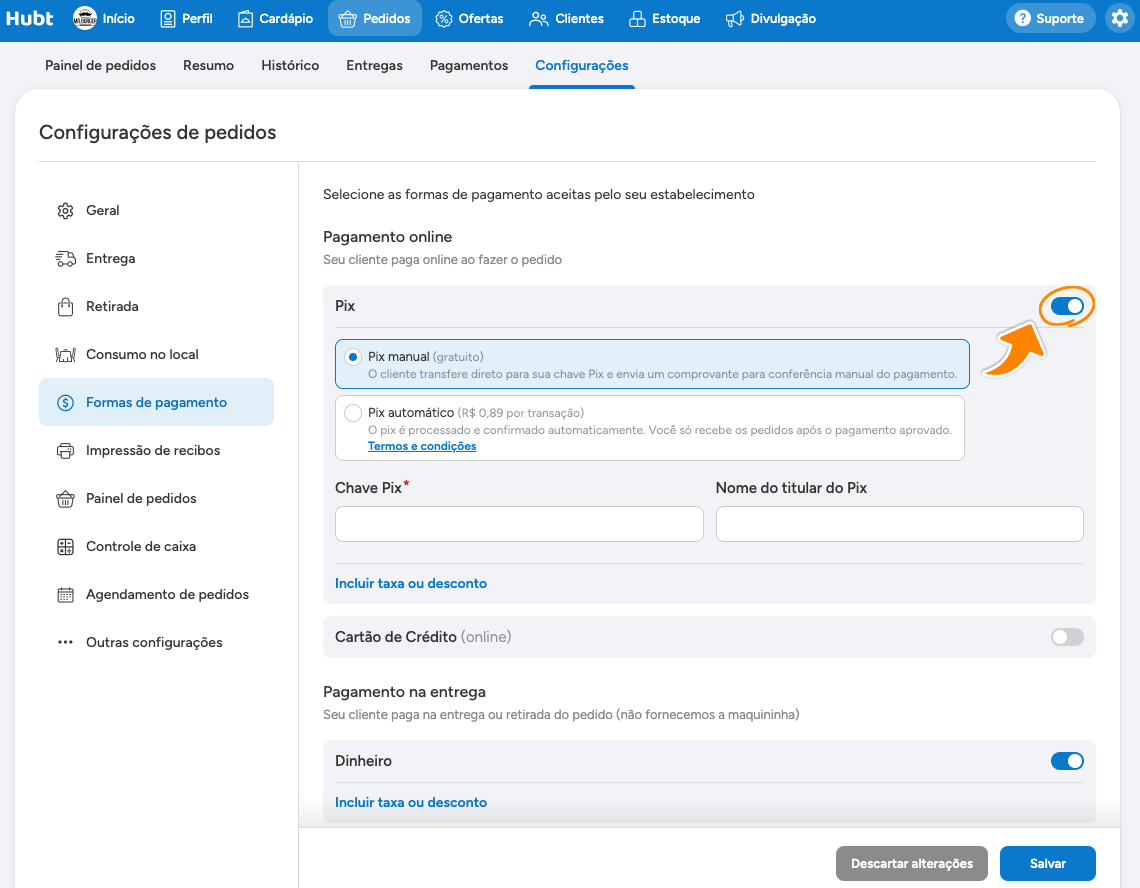1140x888 pixels.
Task: Click the sidebar Painel de pedidos basket icon
Action: (x=65, y=499)
